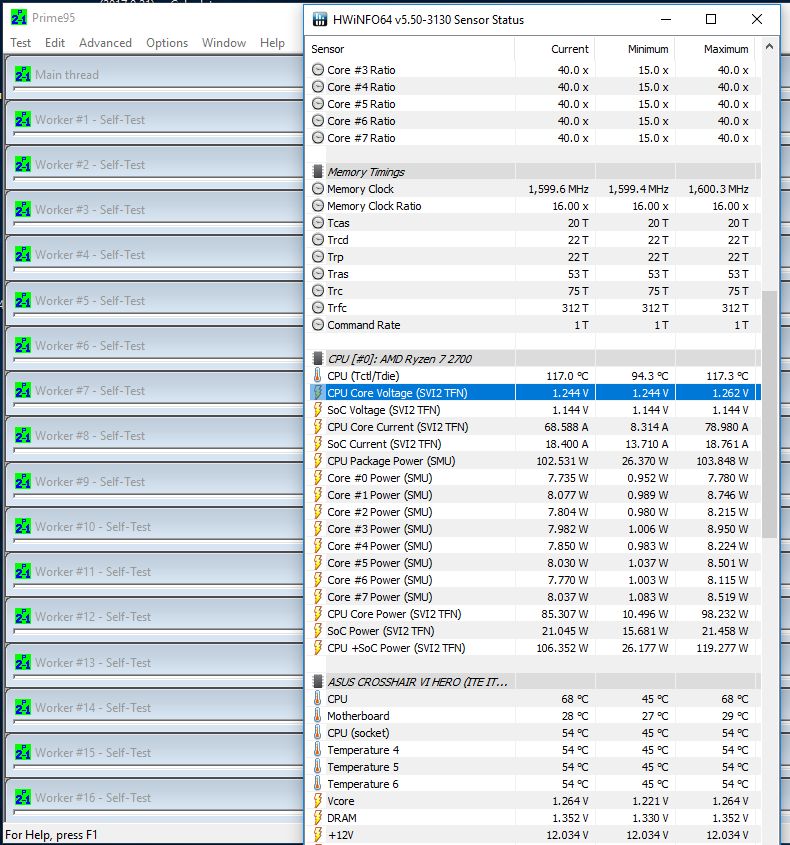Select the Worker #5 - Self-Test window title
This screenshot has width=790, height=845.
tap(90, 301)
